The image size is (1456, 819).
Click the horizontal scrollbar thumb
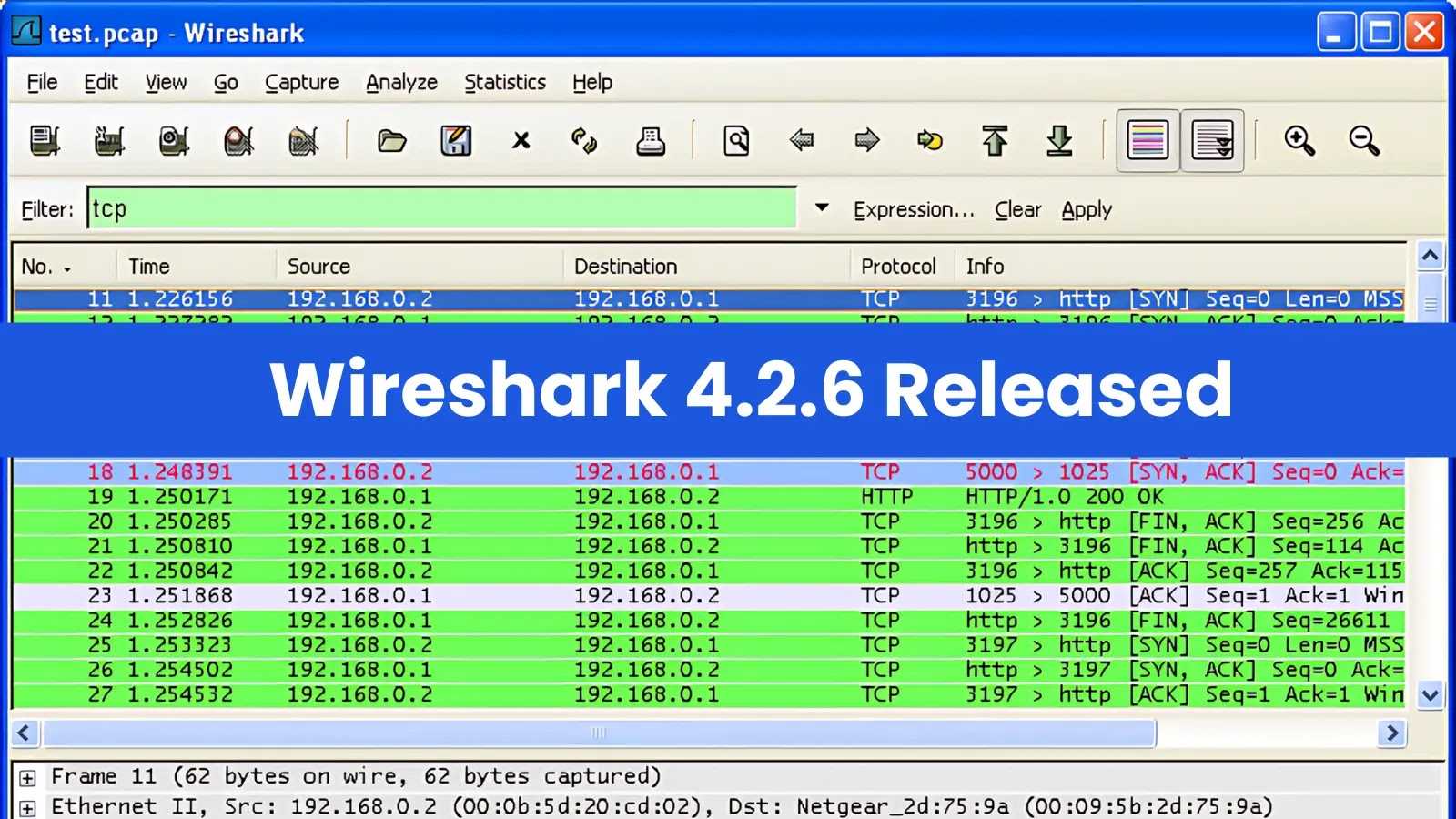pyautogui.click(x=599, y=733)
